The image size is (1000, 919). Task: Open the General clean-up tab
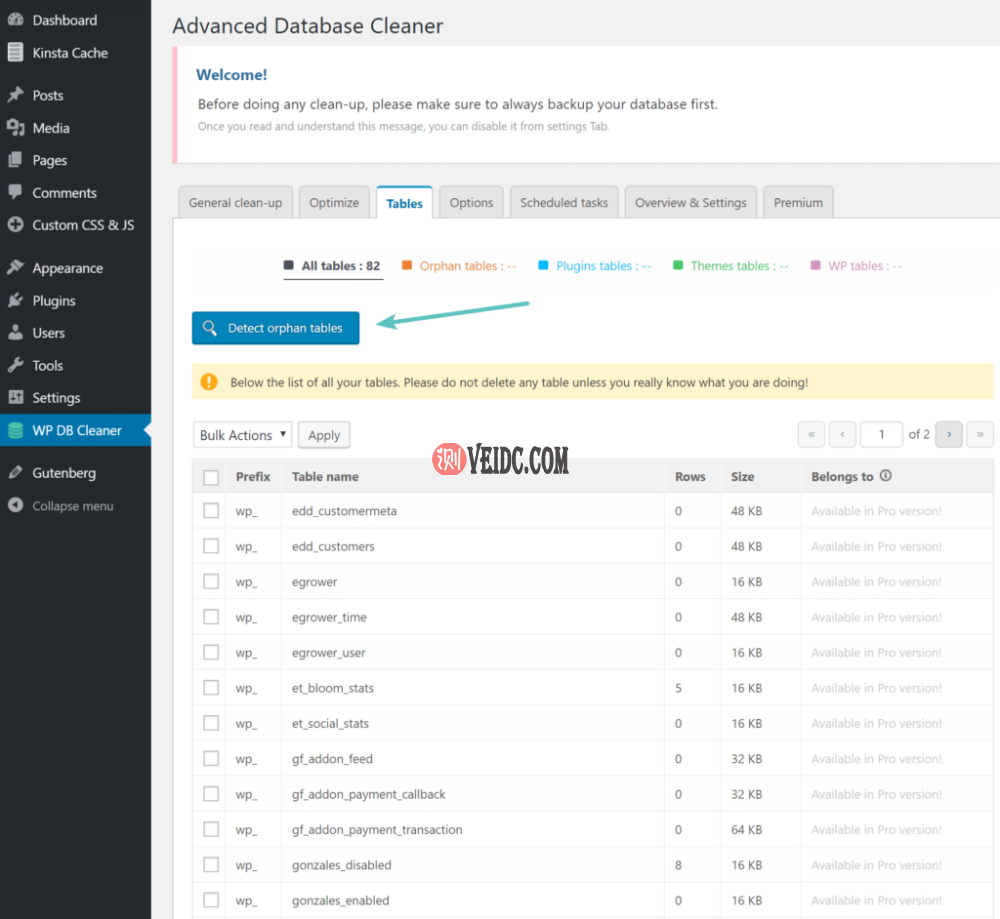(235, 203)
